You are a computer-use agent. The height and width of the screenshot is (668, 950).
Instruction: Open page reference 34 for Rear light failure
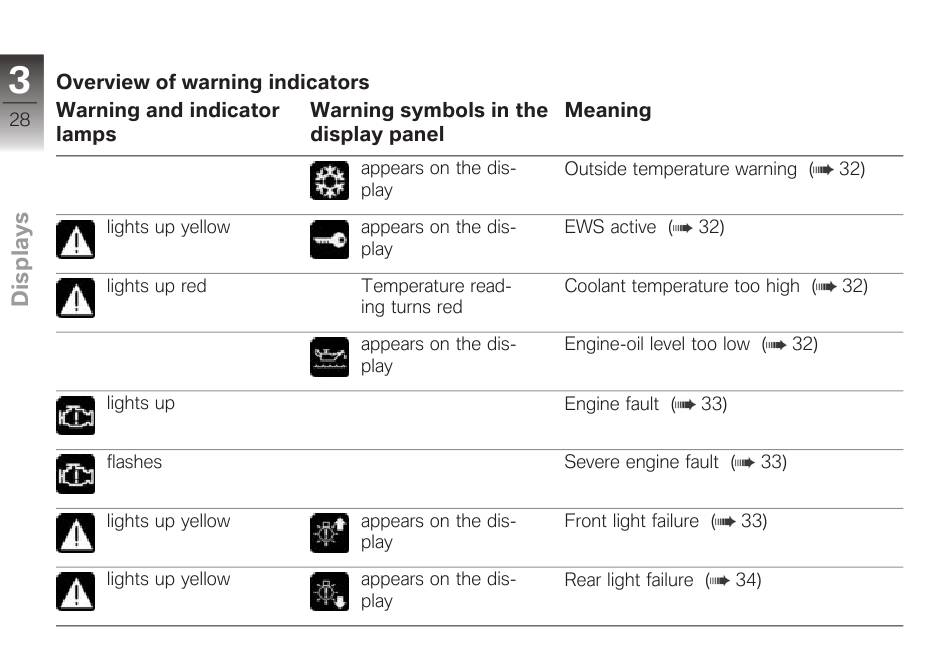coord(733,580)
